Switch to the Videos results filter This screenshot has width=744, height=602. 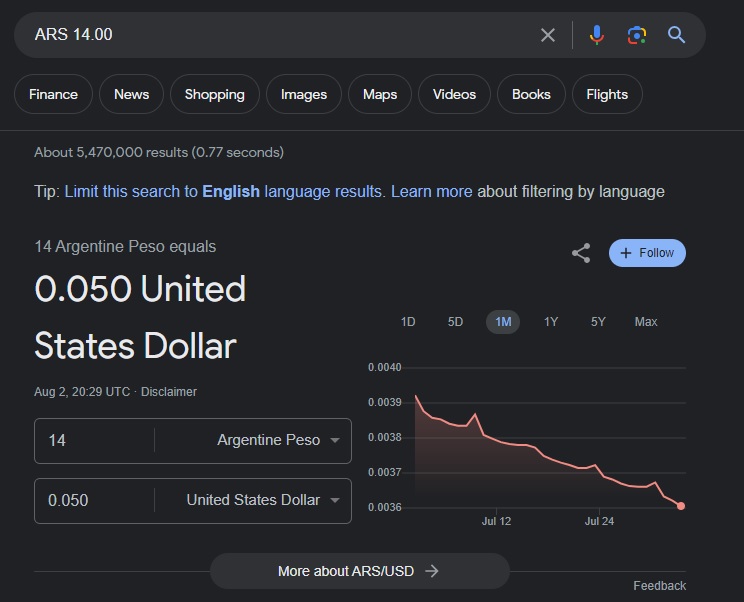coord(454,94)
